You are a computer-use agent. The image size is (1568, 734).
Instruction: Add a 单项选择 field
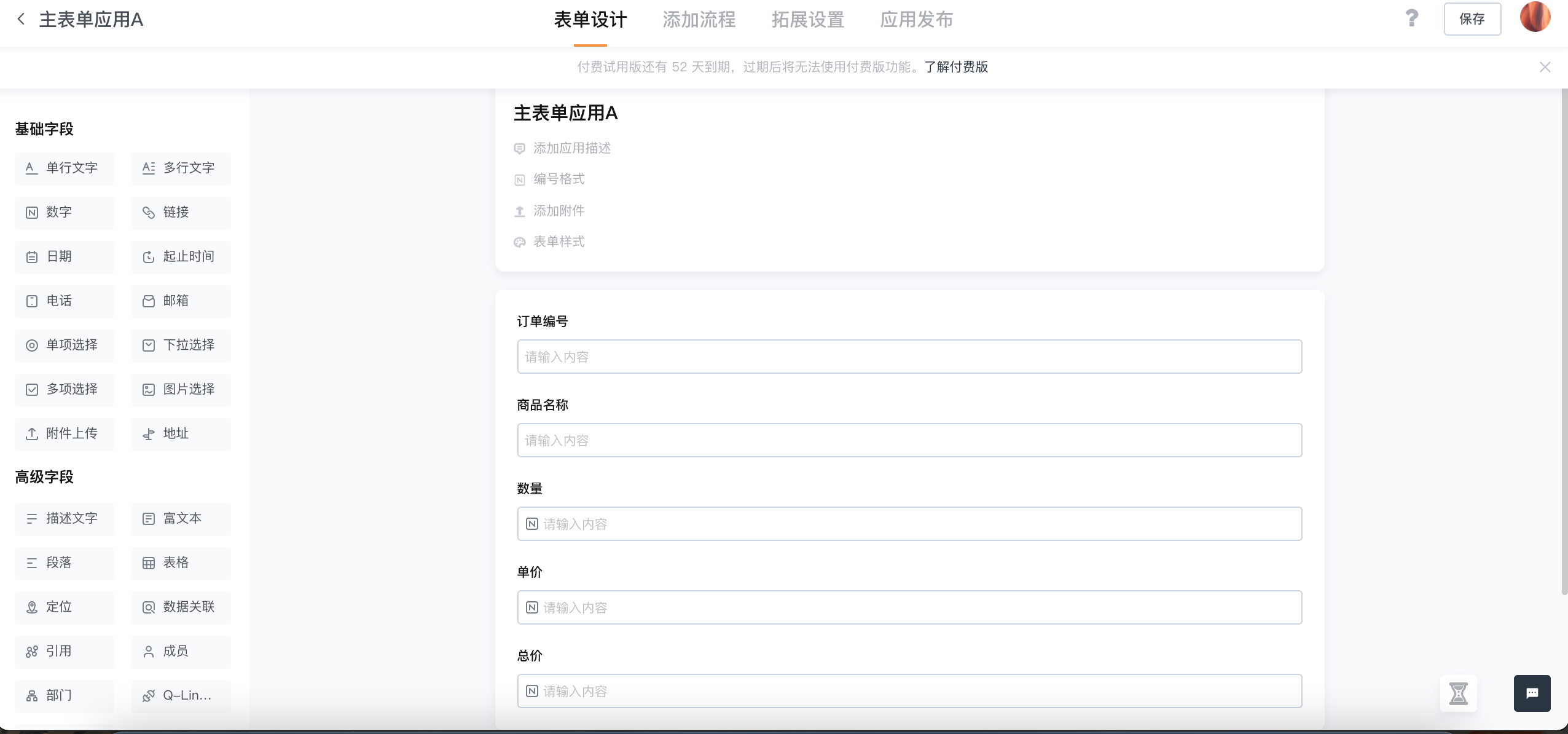pos(65,345)
